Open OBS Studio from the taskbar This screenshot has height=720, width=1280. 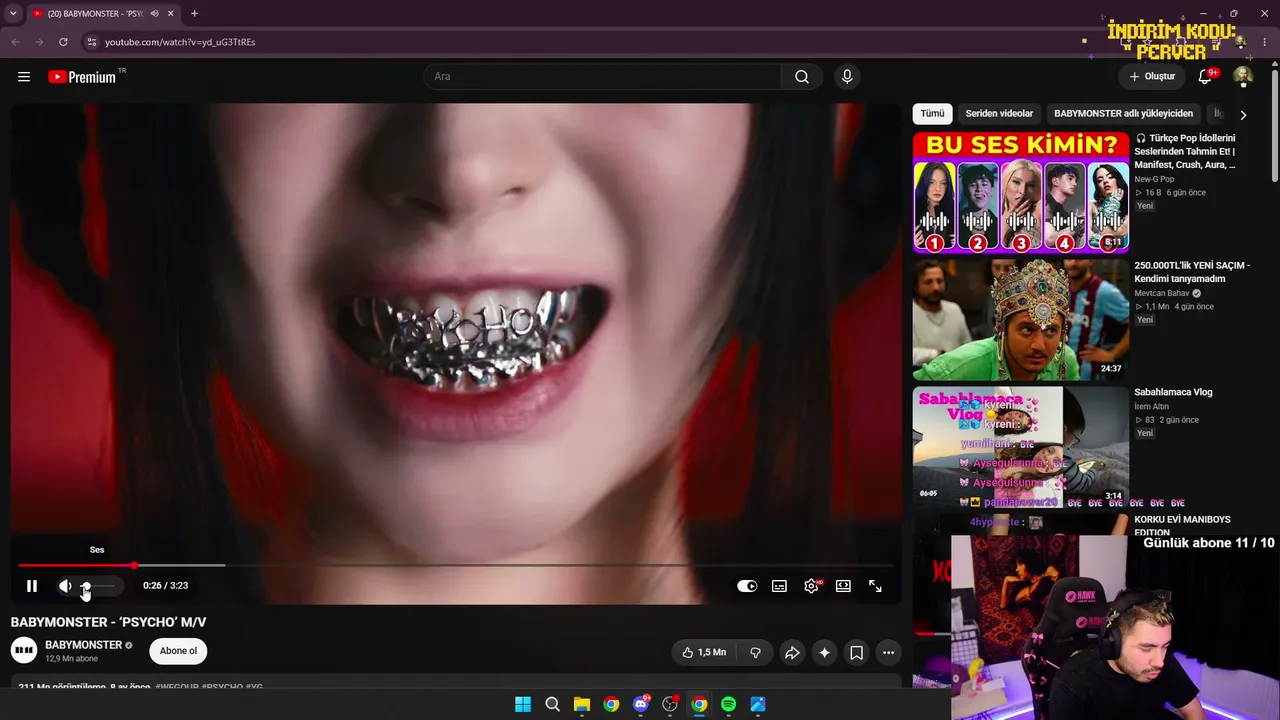click(670, 705)
